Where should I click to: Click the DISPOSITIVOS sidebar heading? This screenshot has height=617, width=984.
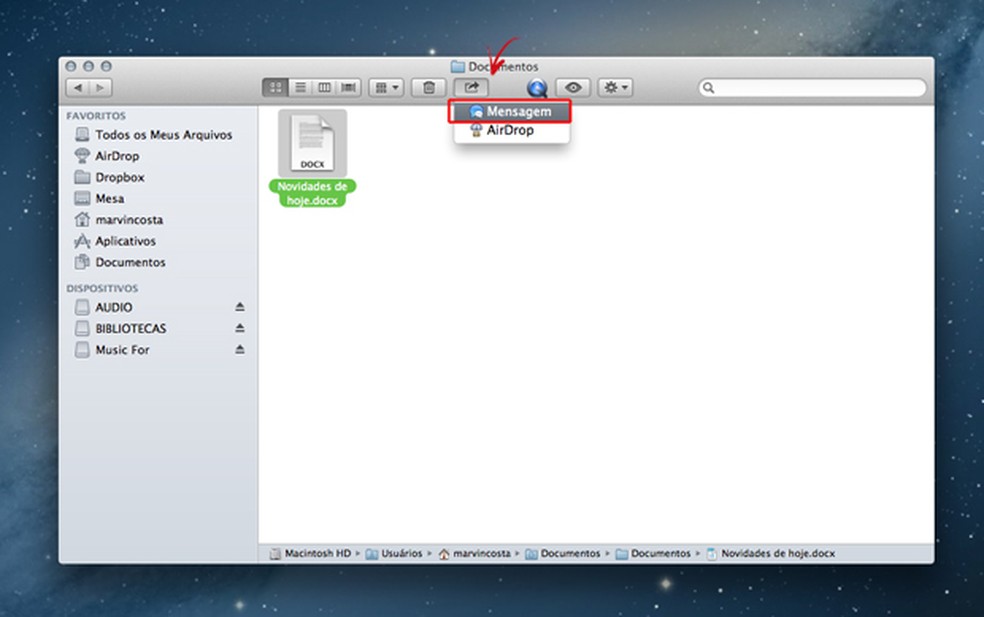click(102, 289)
